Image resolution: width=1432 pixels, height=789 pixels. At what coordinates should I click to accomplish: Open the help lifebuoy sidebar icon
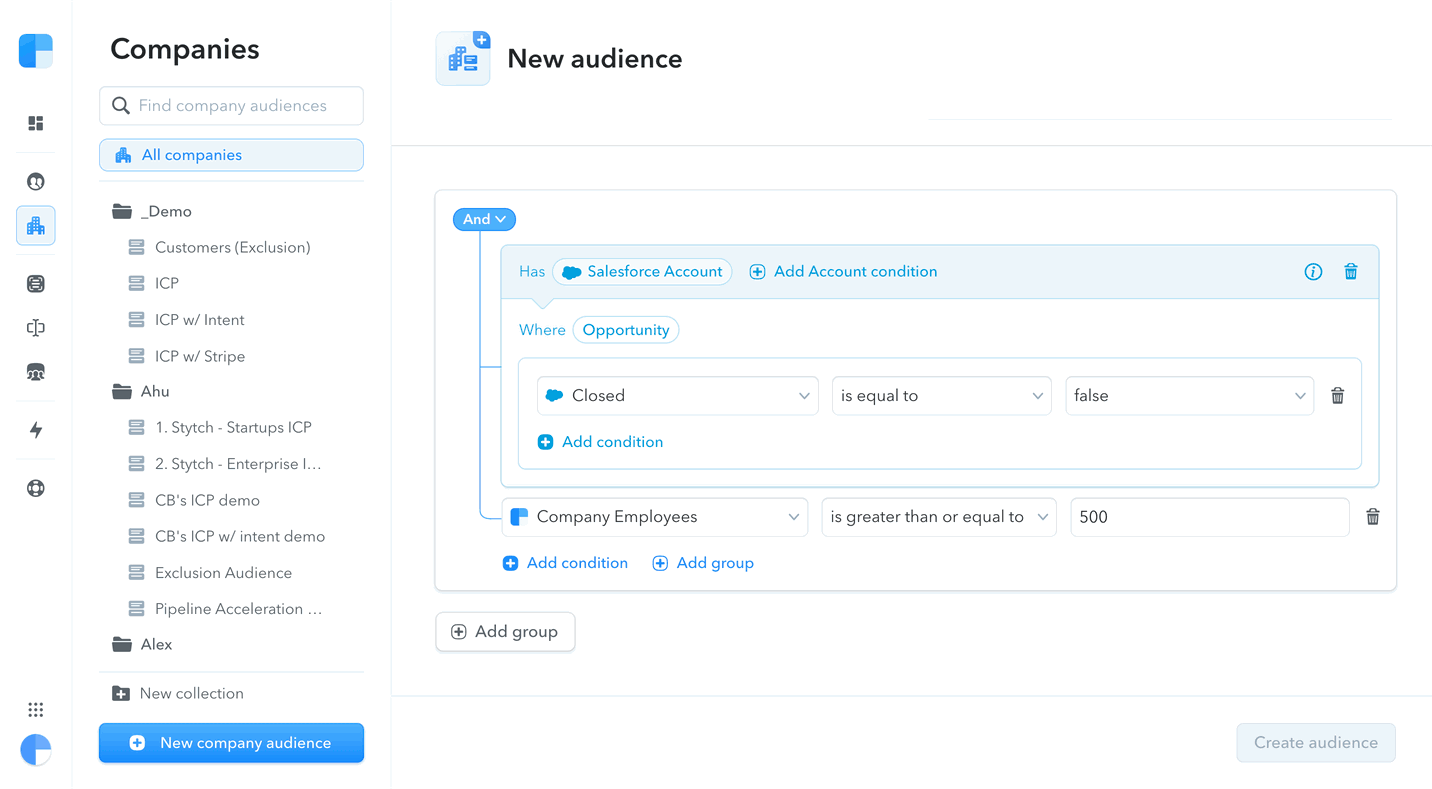36,488
